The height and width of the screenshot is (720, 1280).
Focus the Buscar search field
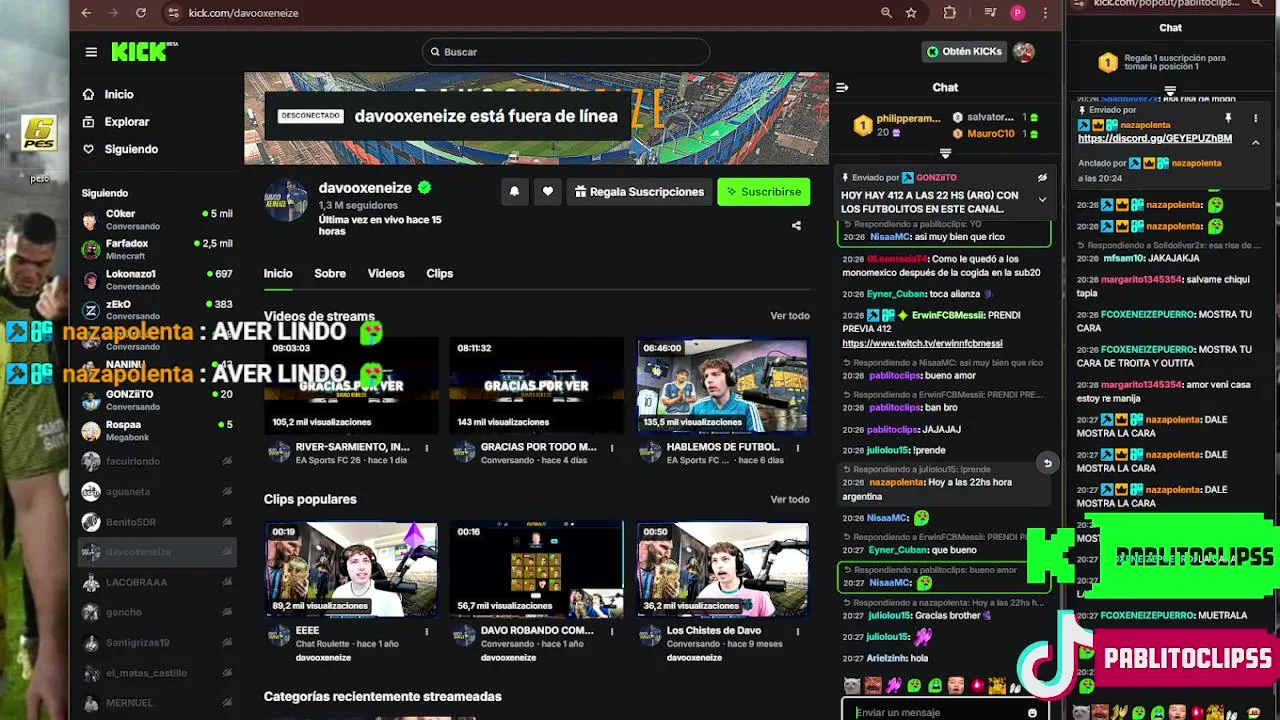coord(566,52)
